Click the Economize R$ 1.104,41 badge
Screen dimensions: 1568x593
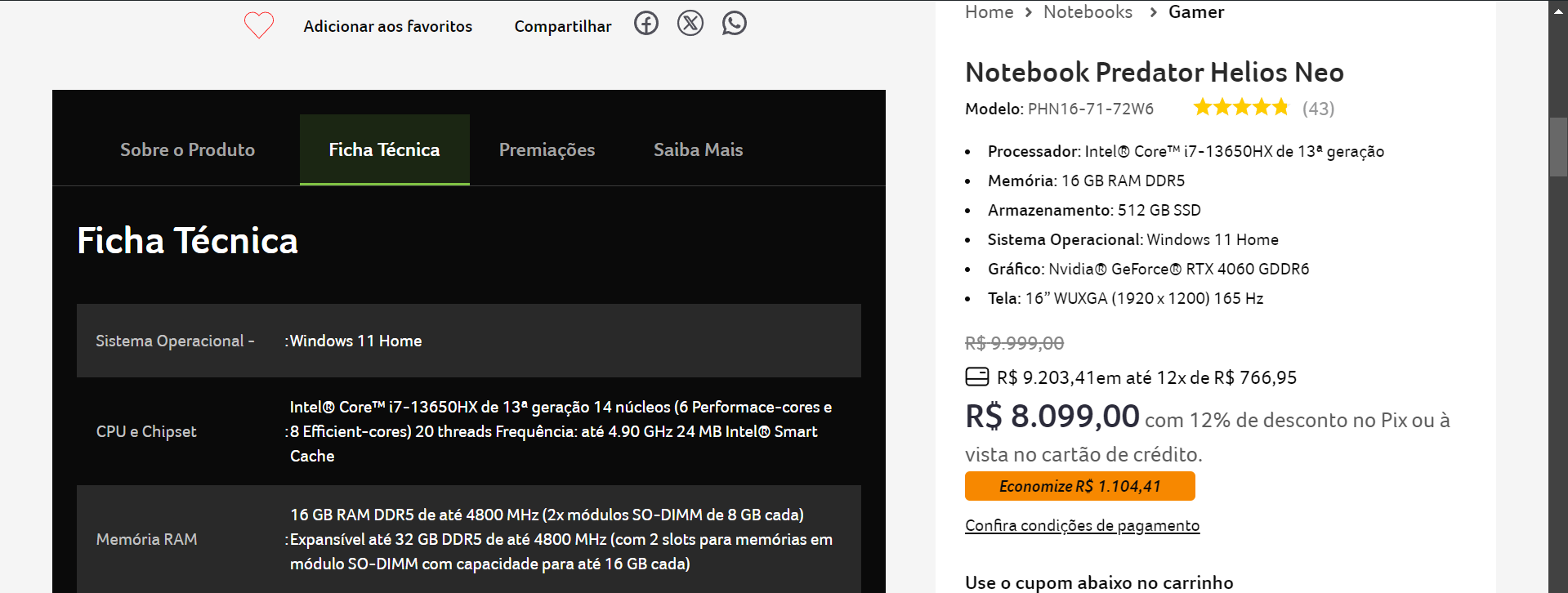coord(1080,486)
